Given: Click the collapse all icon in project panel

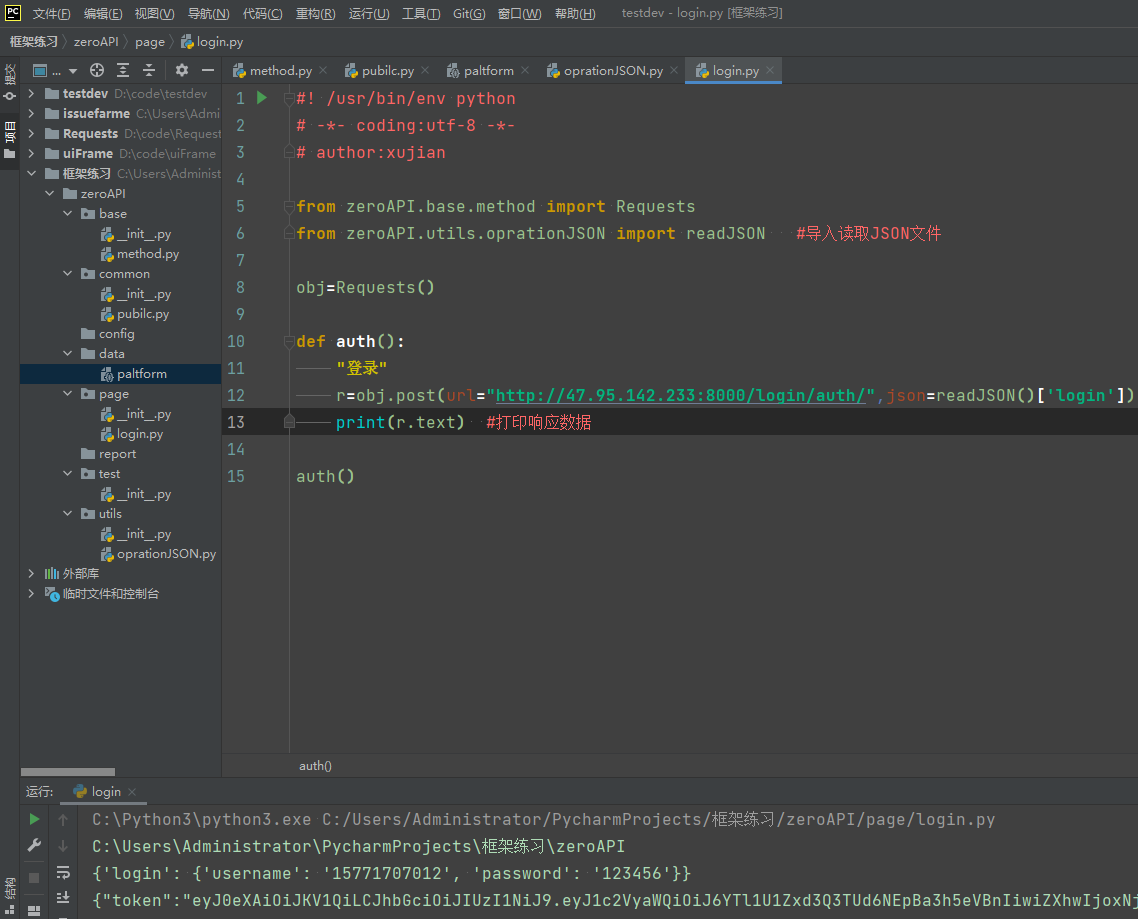Looking at the screenshot, I should click(x=149, y=70).
